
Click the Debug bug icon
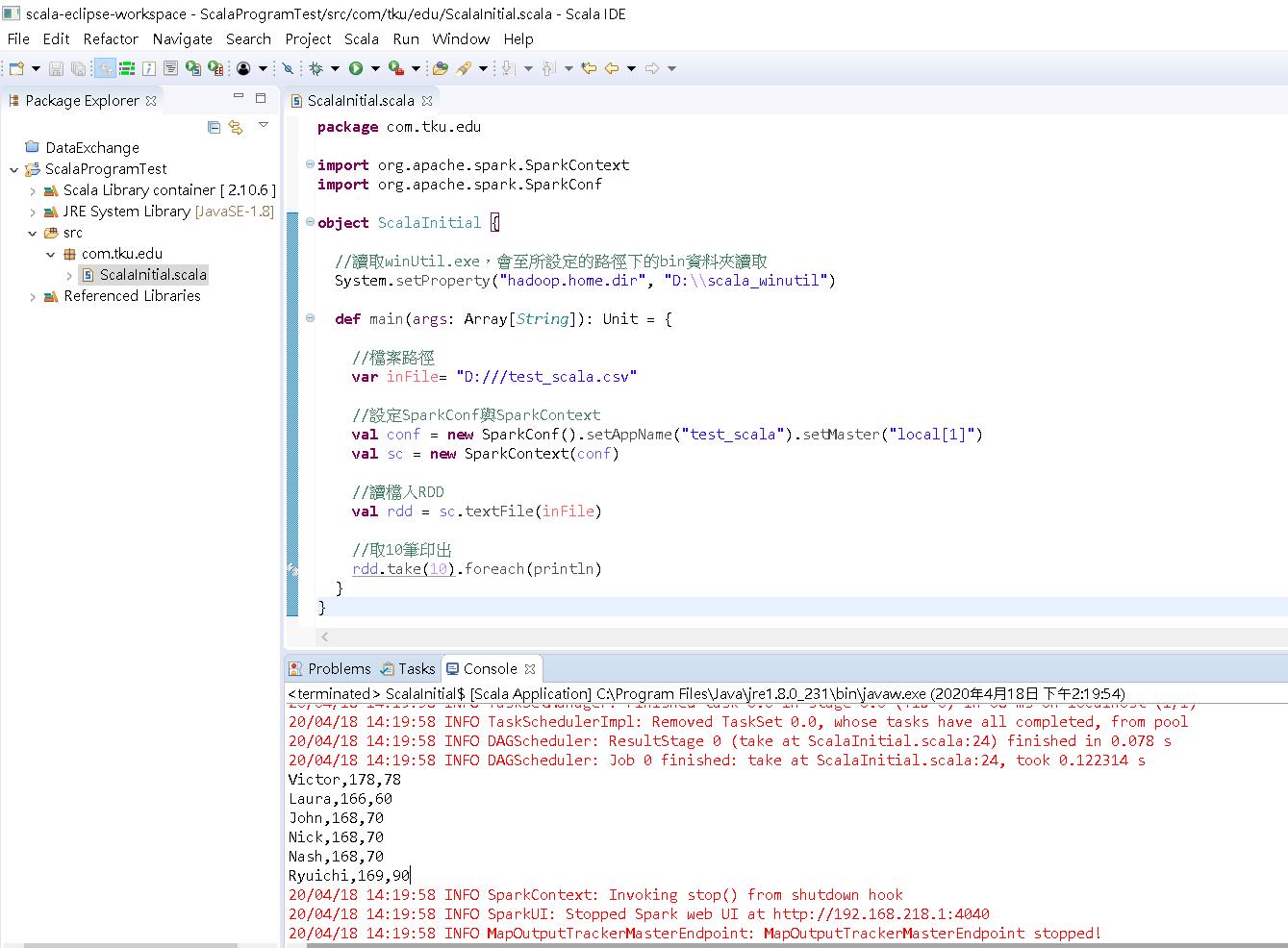pos(316,68)
